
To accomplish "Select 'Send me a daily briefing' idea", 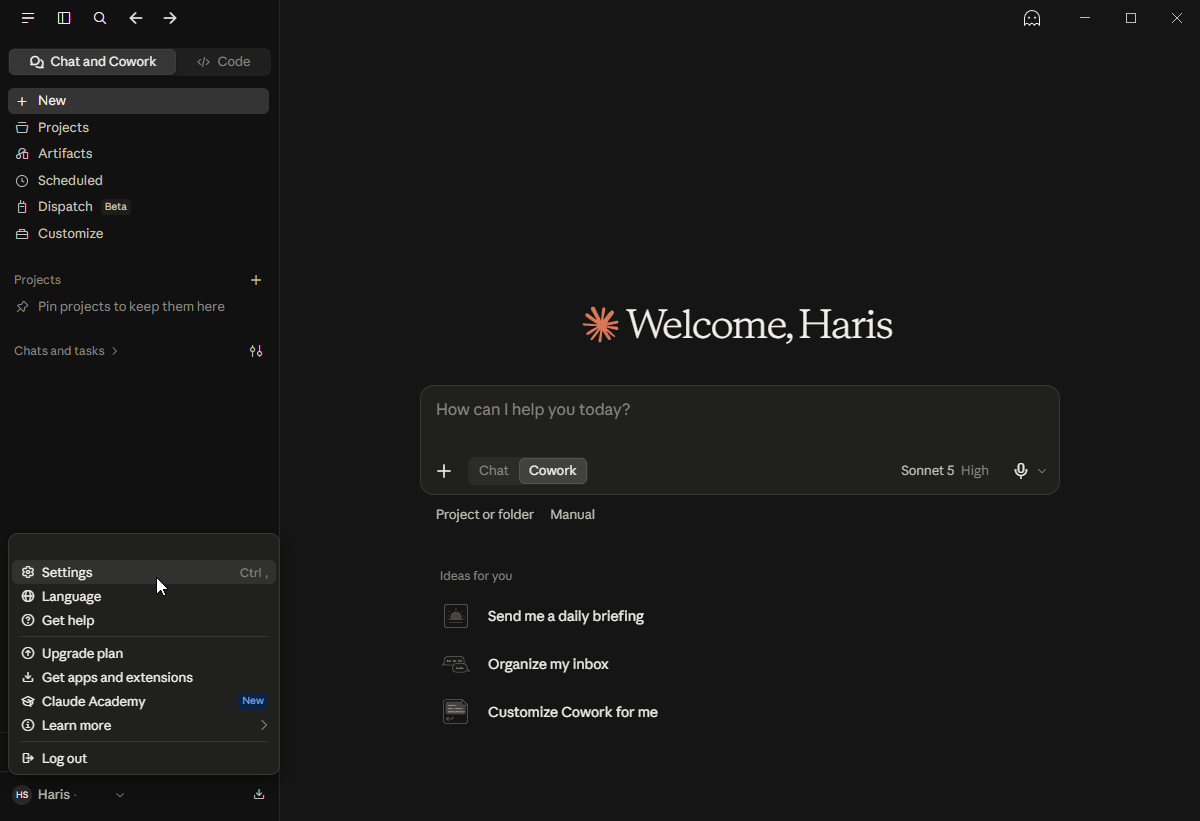I will click(x=566, y=616).
